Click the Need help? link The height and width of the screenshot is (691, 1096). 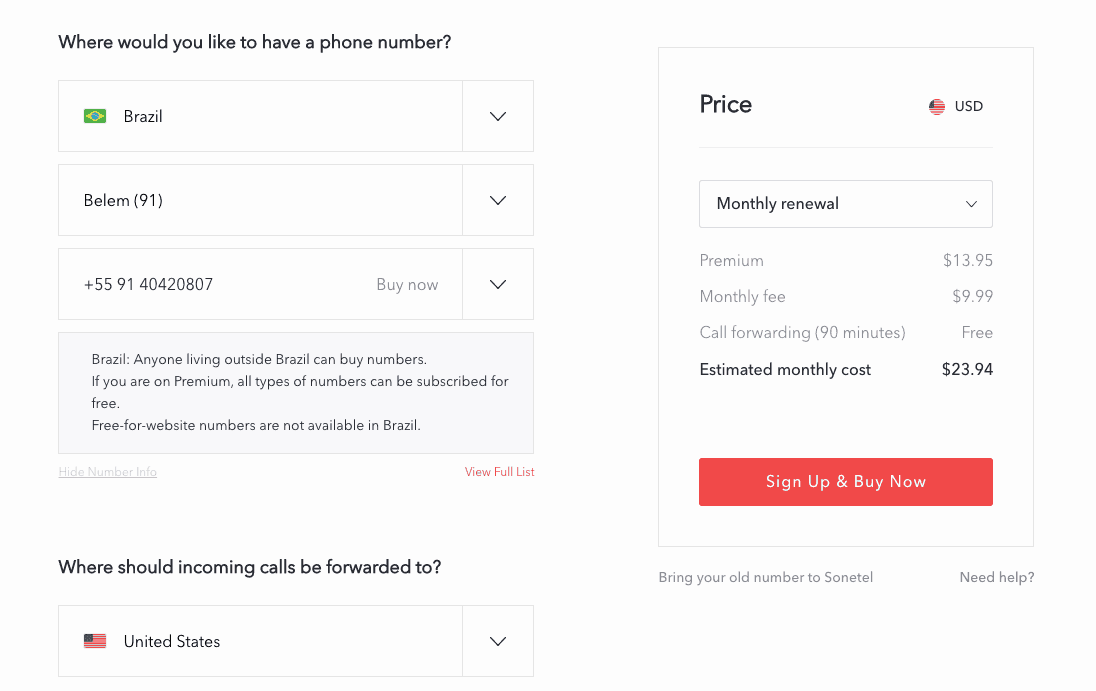[x=996, y=577]
